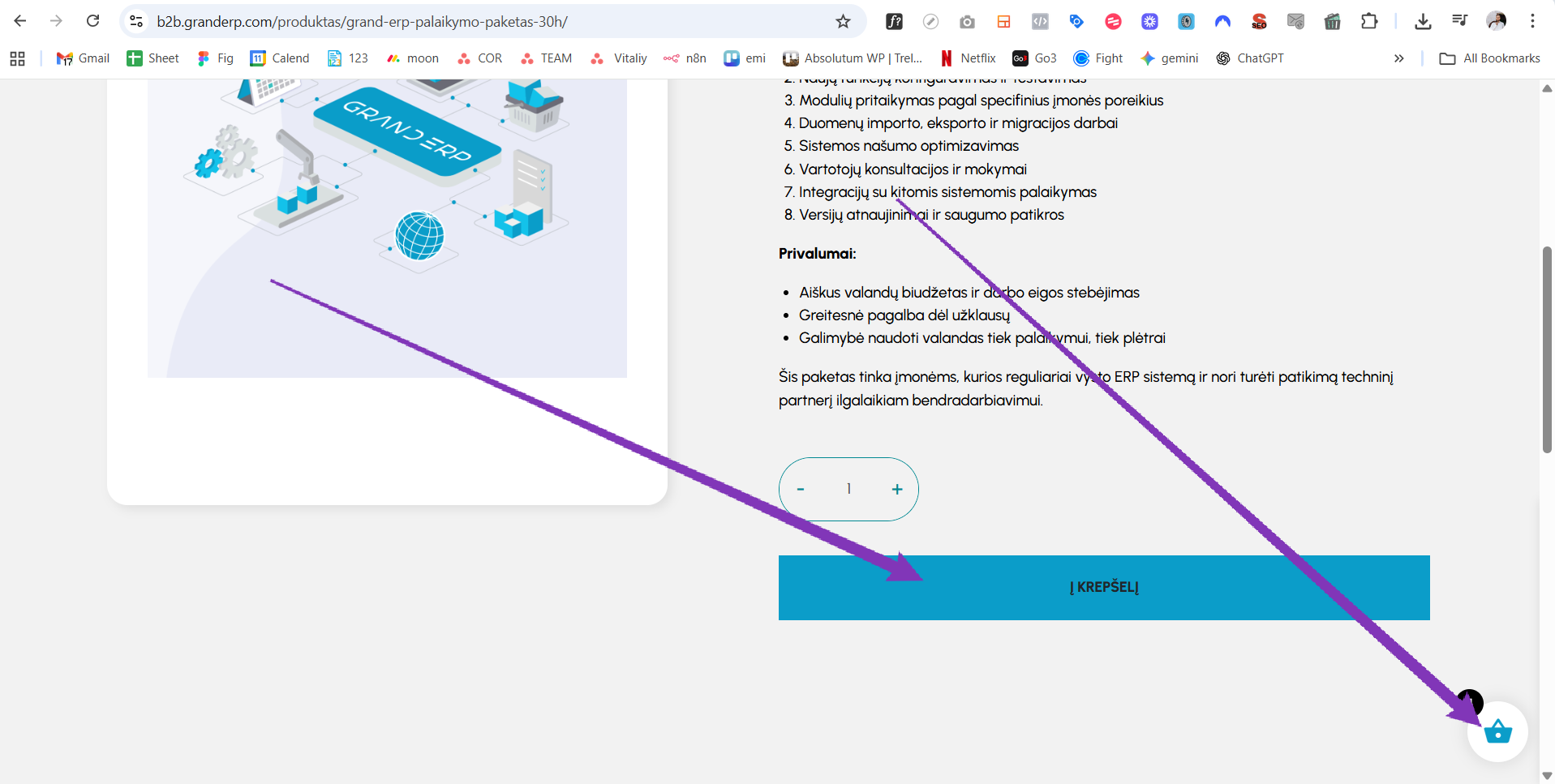The width and height of the screenshot is (1555, 784).
Task: Reload the current product page
Action: [x=93, y=21]
